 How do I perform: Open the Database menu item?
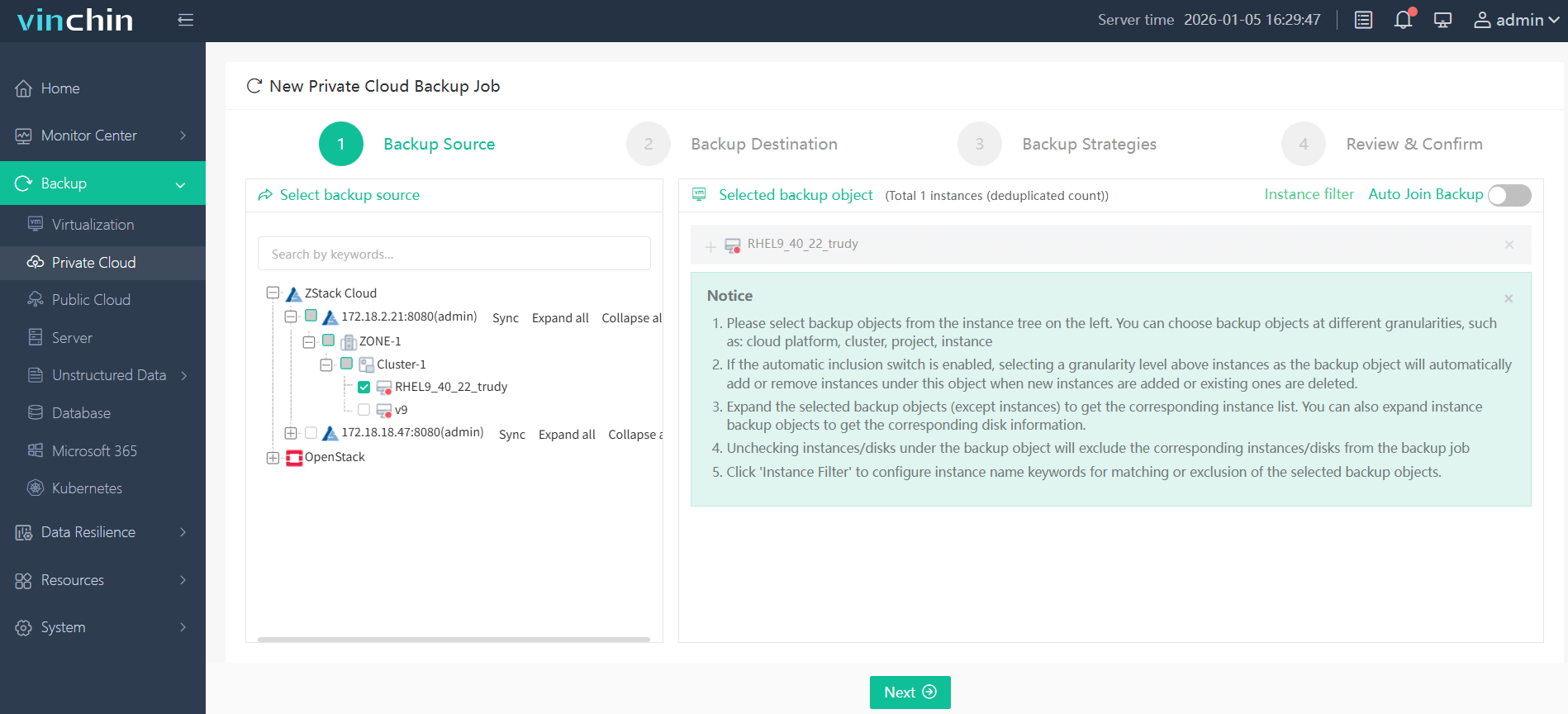[x=102, y=413]
